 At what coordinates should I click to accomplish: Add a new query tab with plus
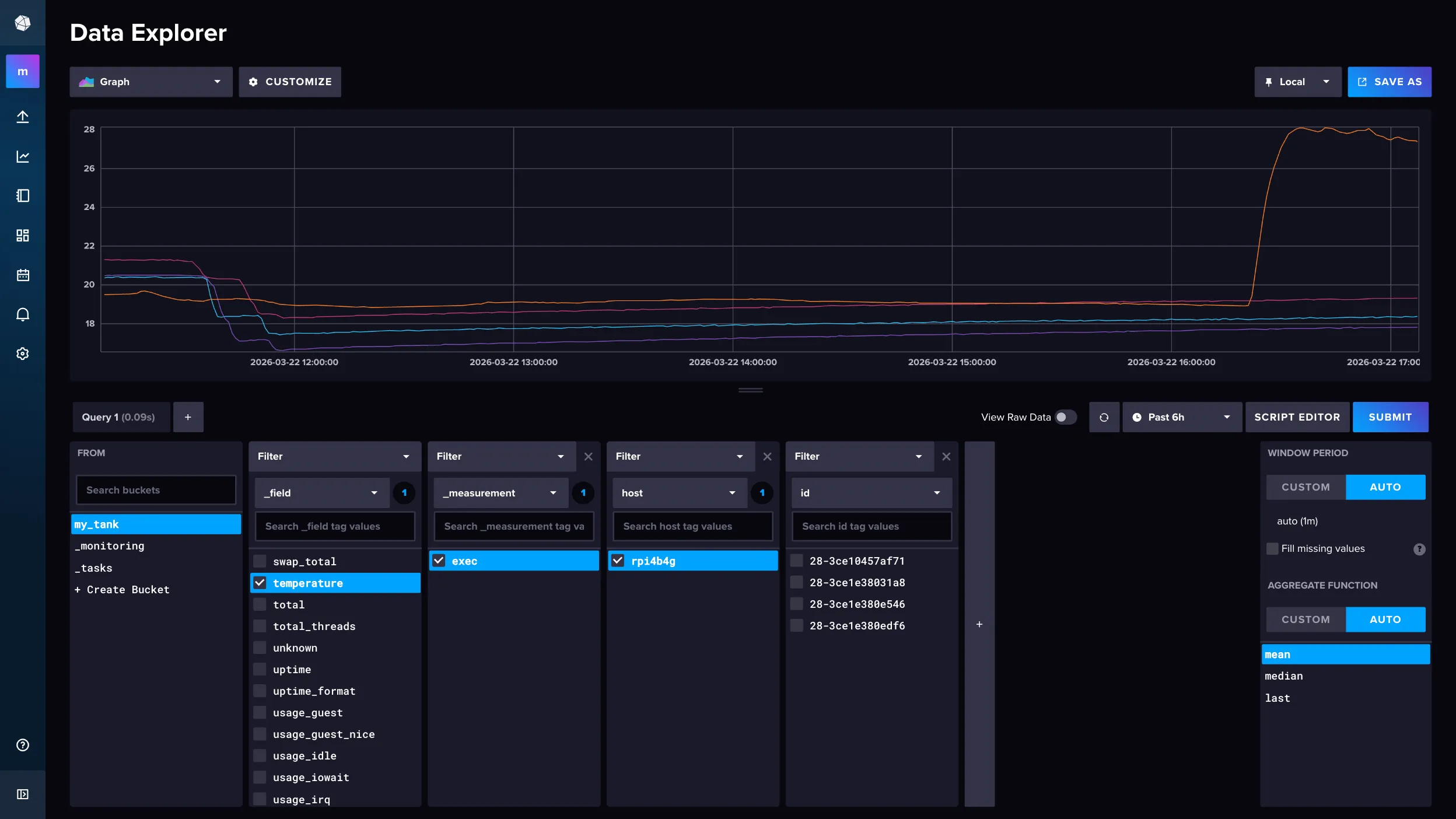point(188,417)
